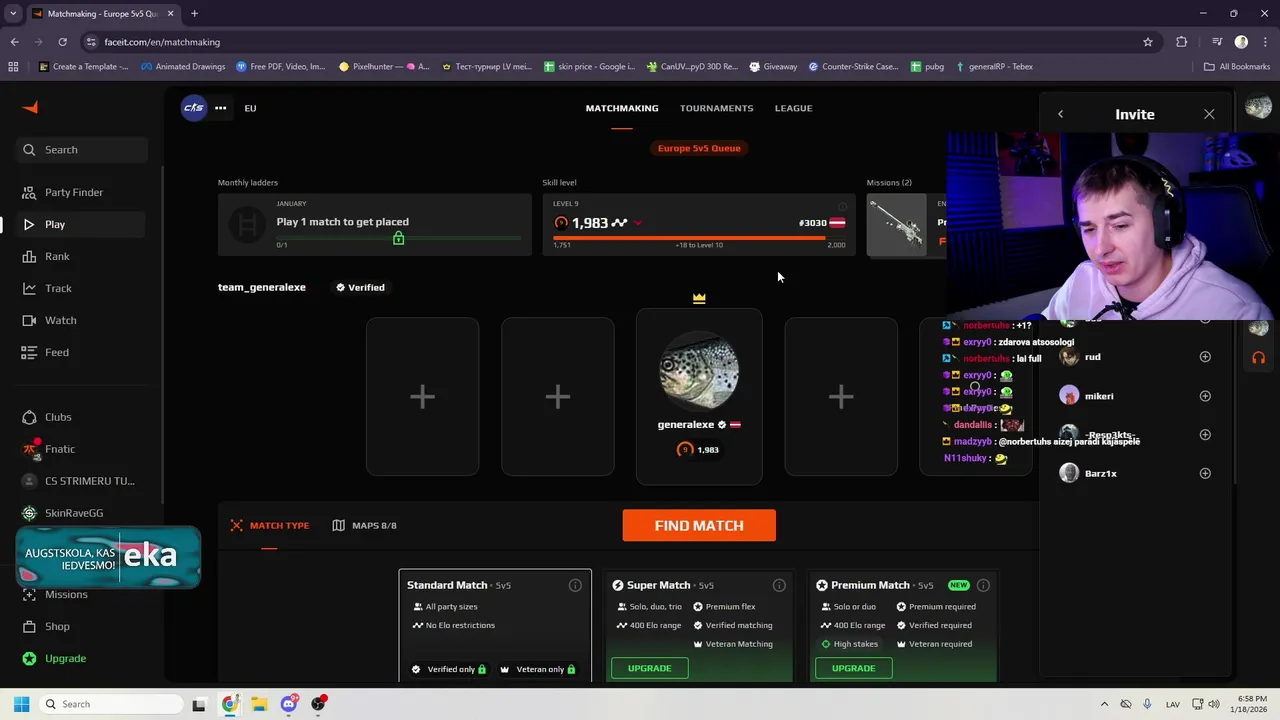Open the Windows Start menu

pyautogui.click(x=21, y=704)
